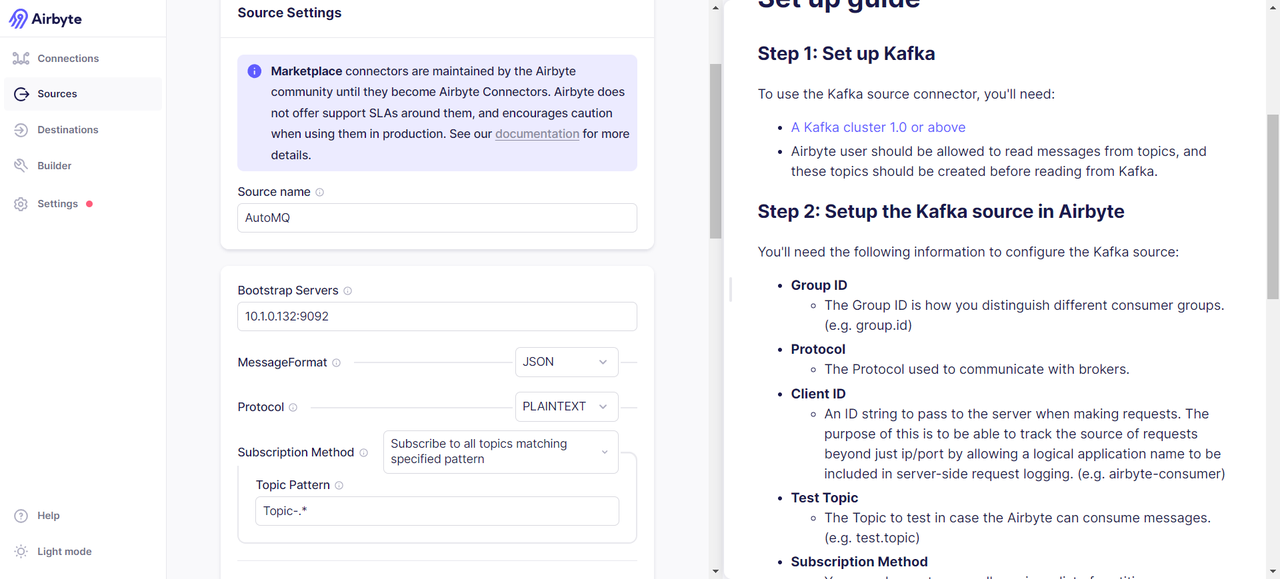Image resolution: width=1280 pixels, height=579 pixels.
Task: Click the Subscription Method info icon
Action: pyautogui.click(x=363, y=453)
